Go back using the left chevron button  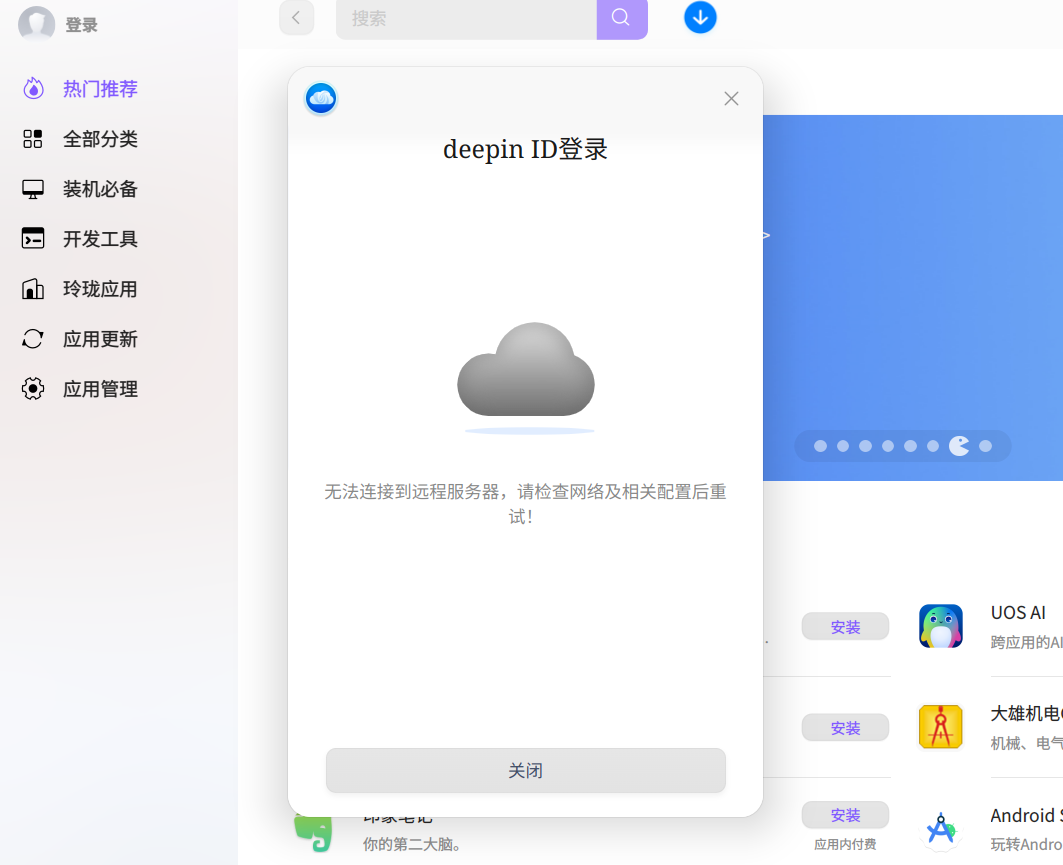pos(296,18)
